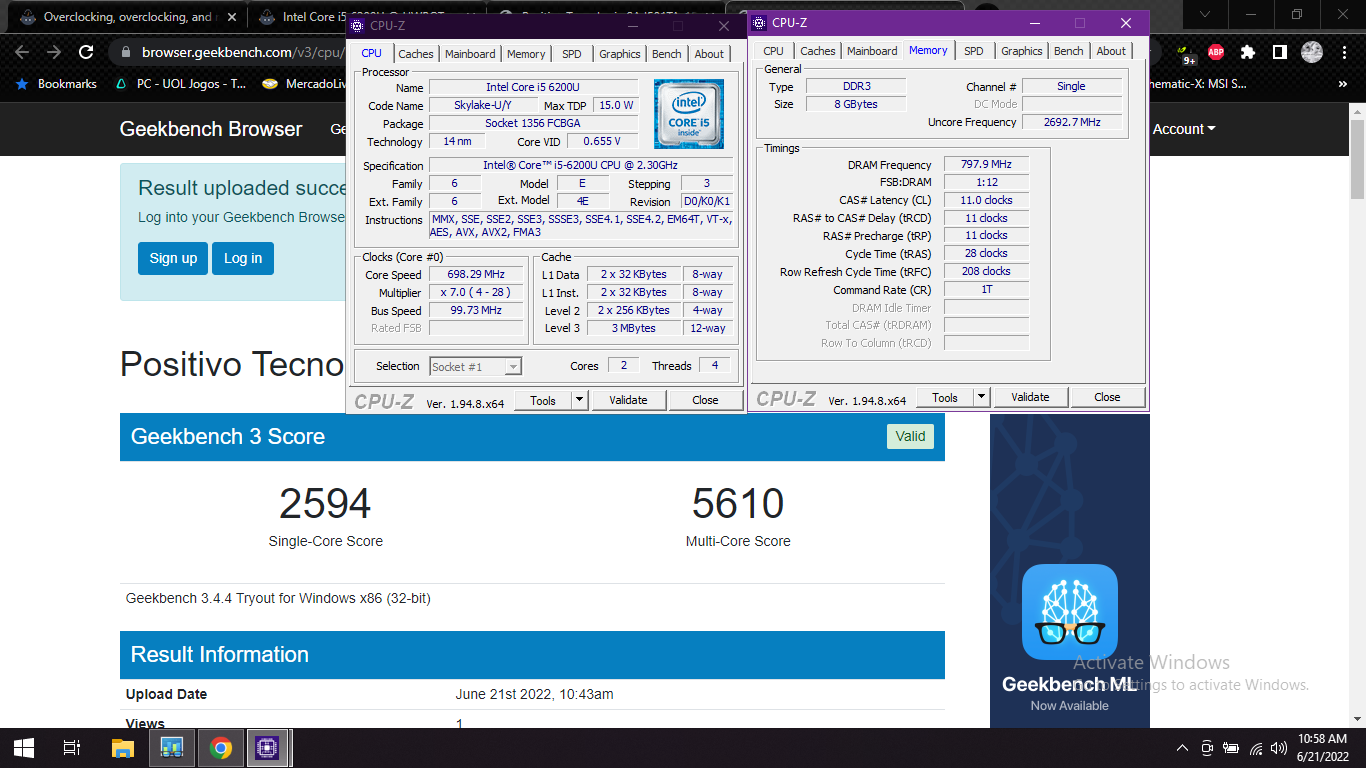The image size is (1366, 768).
Task: Click the Valid badge on Geekbench score
Action: pos(910,436)
